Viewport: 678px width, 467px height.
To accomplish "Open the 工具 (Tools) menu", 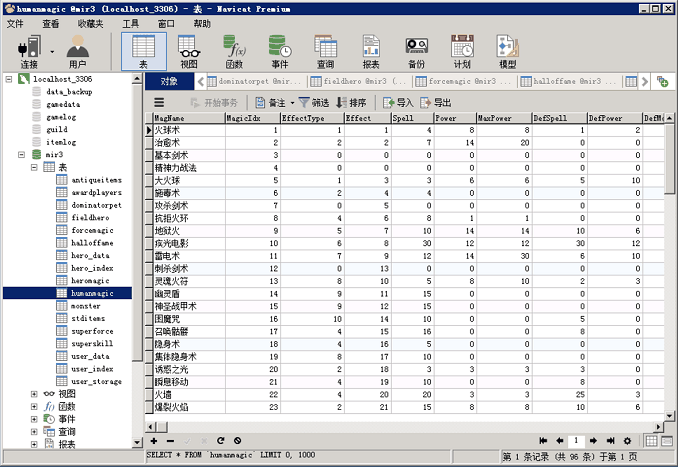I will (x=131, y=23).
